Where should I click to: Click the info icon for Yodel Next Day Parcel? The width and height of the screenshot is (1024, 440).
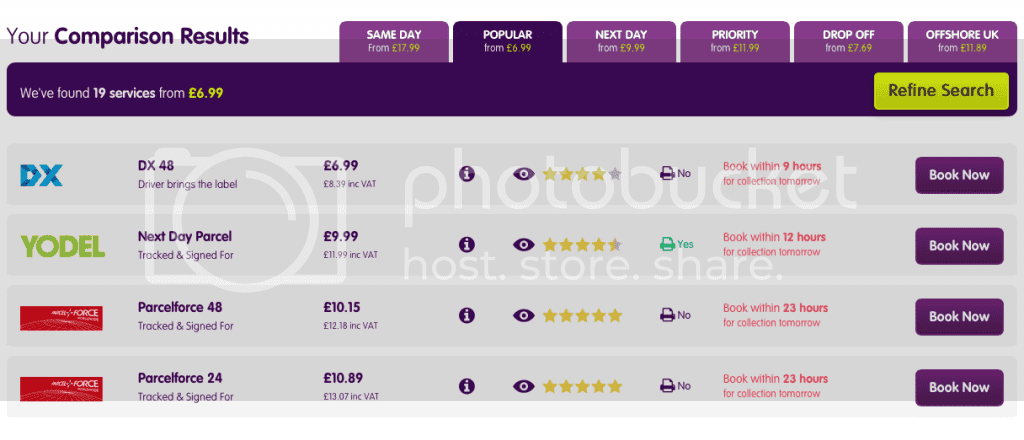[x=466, y=244]
